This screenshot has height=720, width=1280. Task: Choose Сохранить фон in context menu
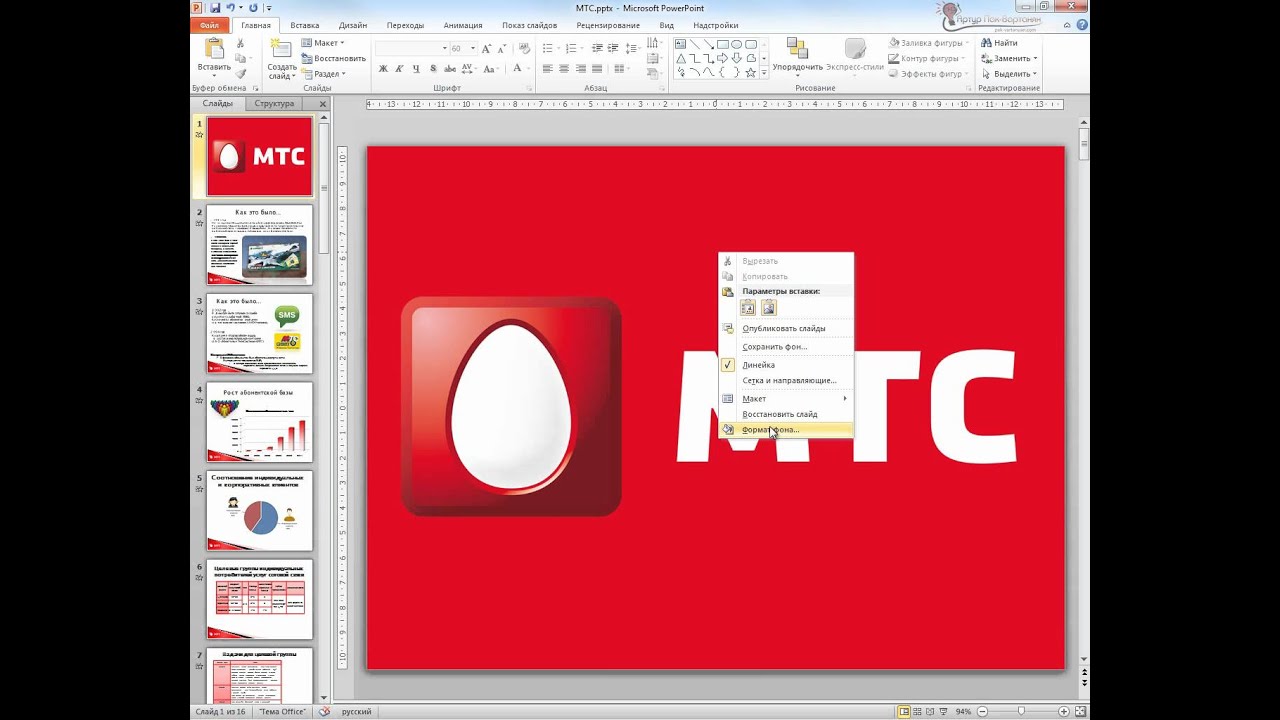click(786, 346)
